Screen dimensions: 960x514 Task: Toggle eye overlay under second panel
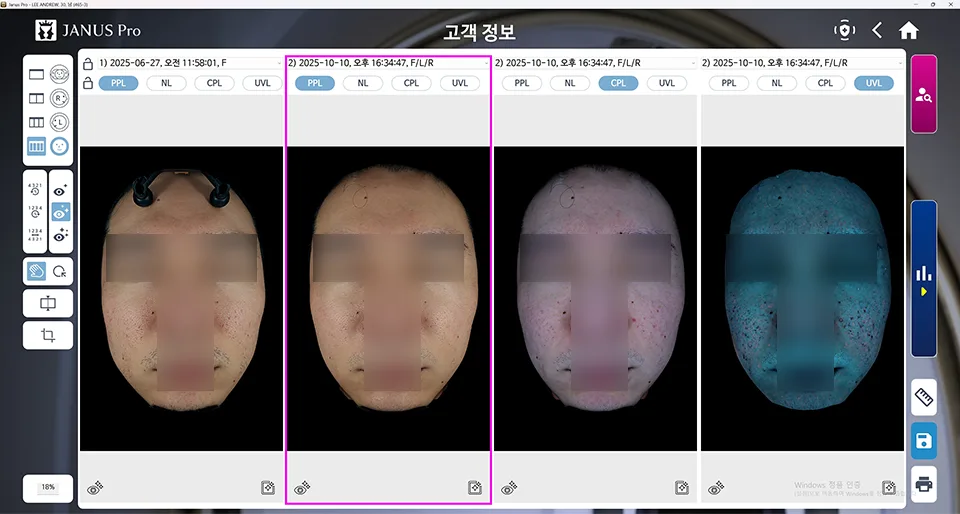pos(302,488)
